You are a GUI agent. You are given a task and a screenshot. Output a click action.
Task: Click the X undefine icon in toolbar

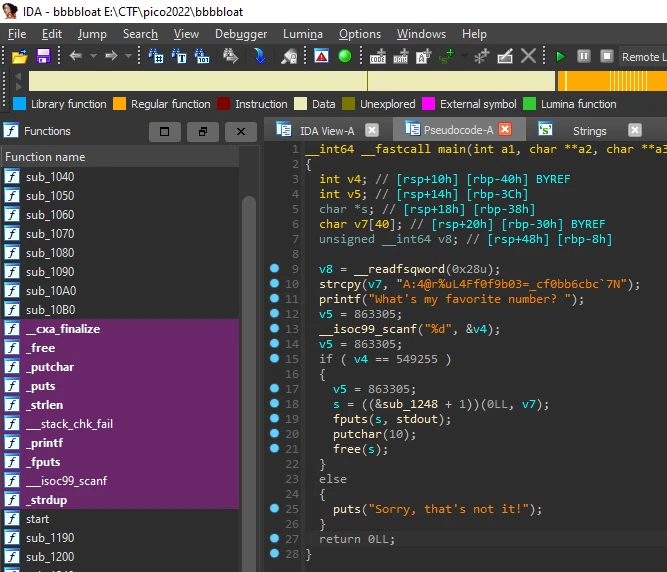click(x=528, y=56)
